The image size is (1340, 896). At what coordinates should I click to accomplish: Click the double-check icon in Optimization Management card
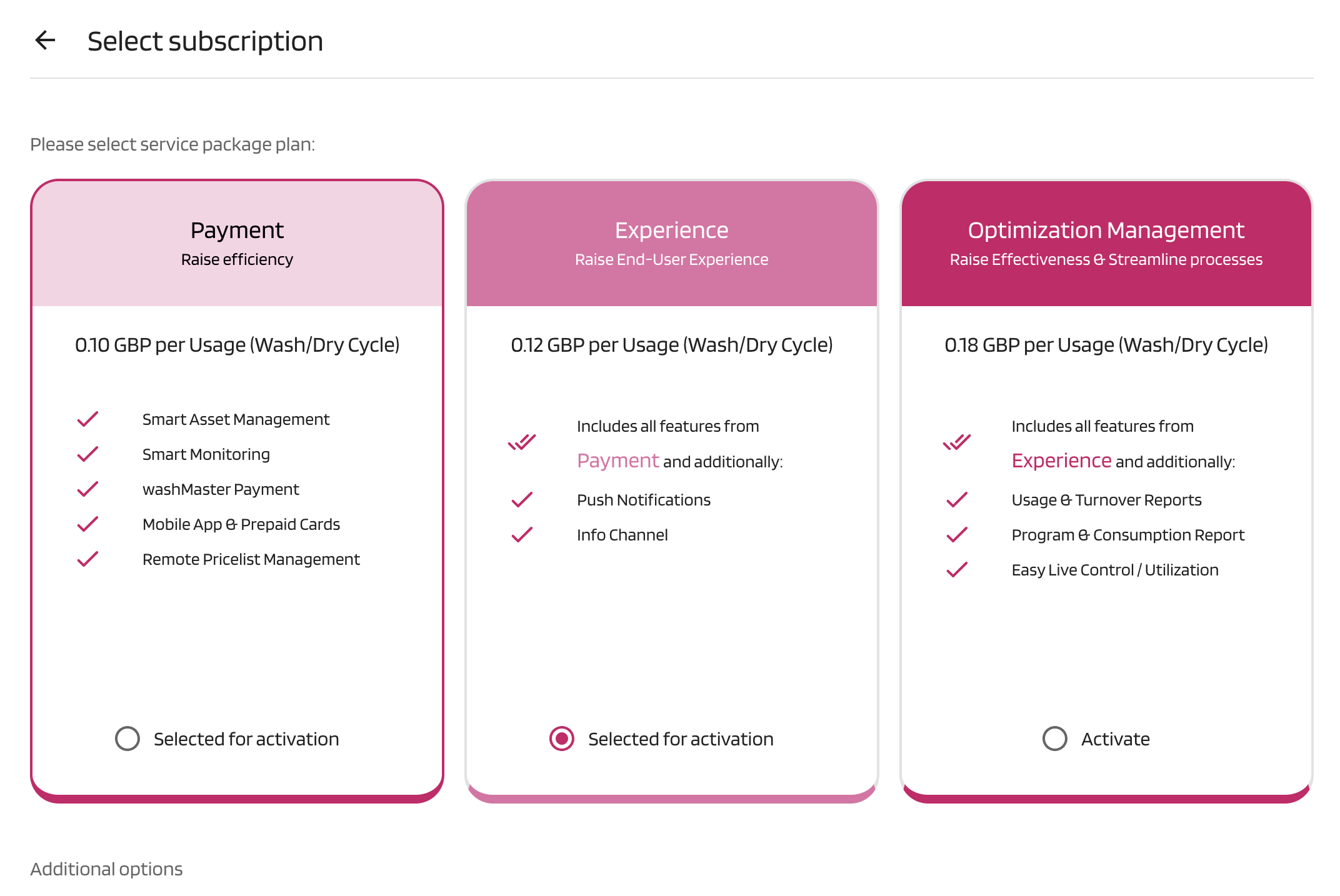pyautogui.click(x=957, y=442)
